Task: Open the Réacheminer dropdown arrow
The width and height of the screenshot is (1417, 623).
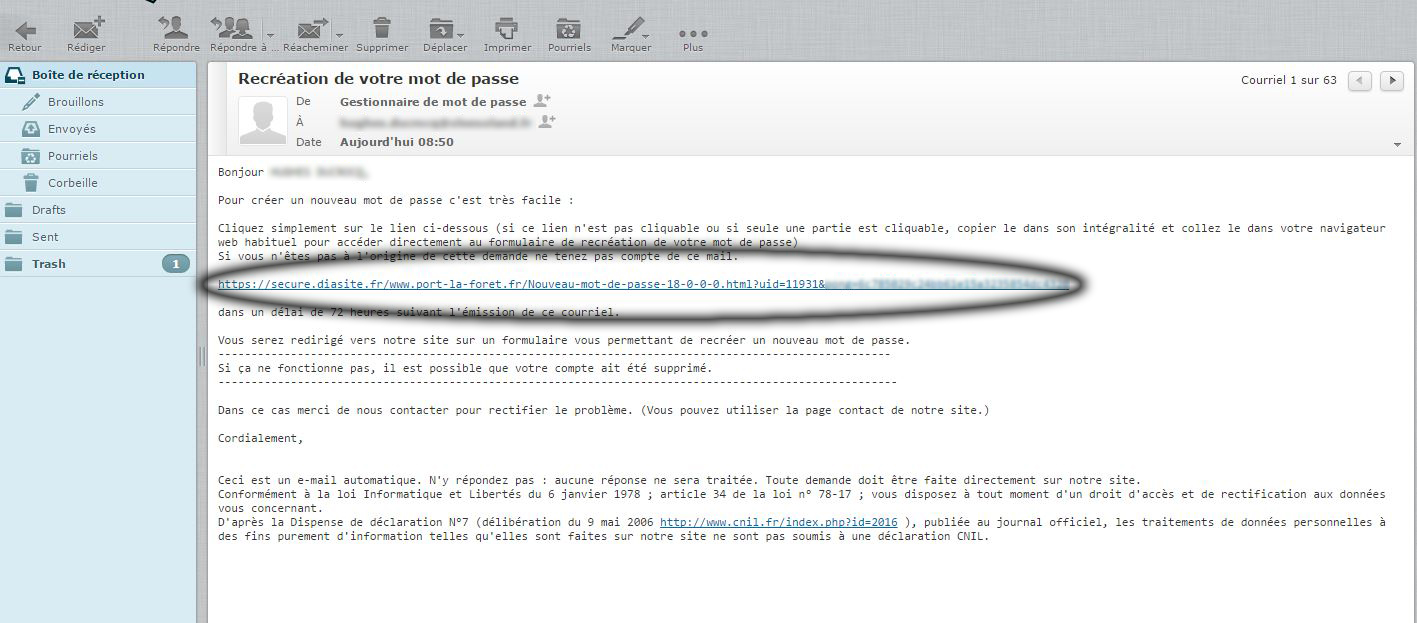Action: click(340, 33)
